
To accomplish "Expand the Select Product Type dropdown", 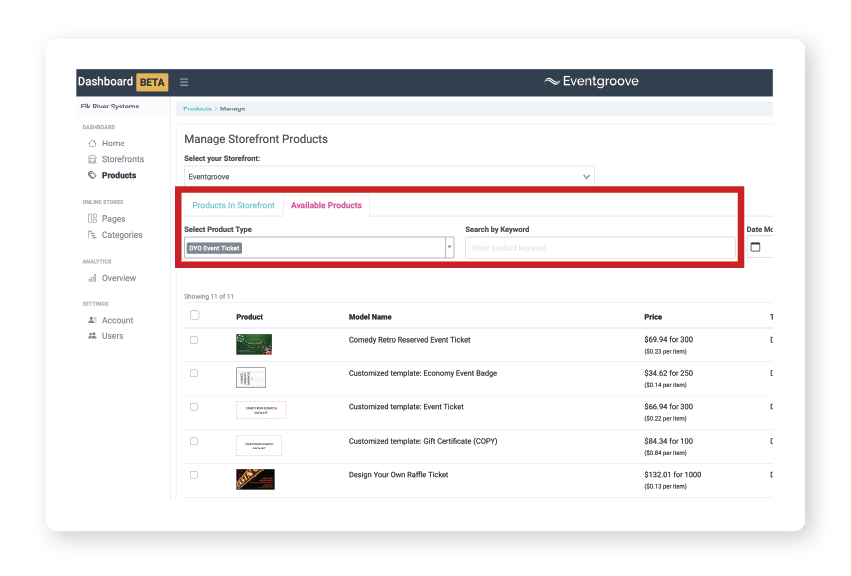I will tap(448, 245).
